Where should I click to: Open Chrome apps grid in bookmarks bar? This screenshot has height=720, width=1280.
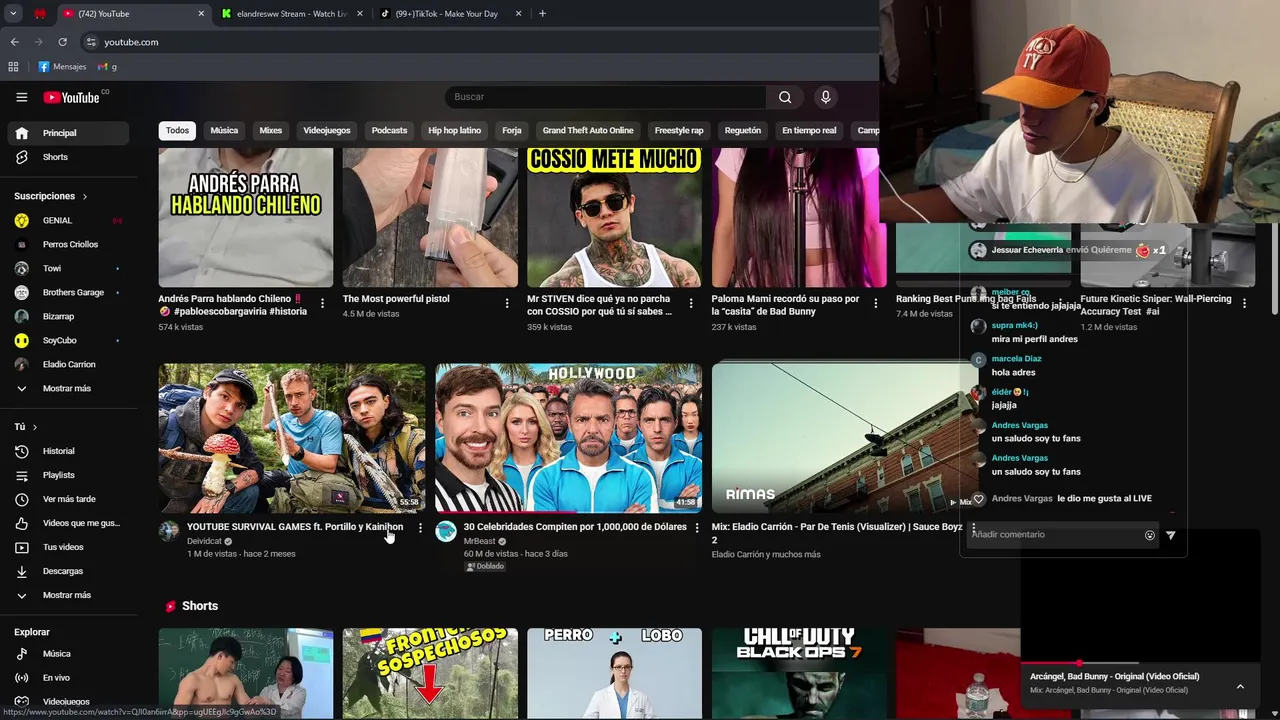(x=13, y=67)
